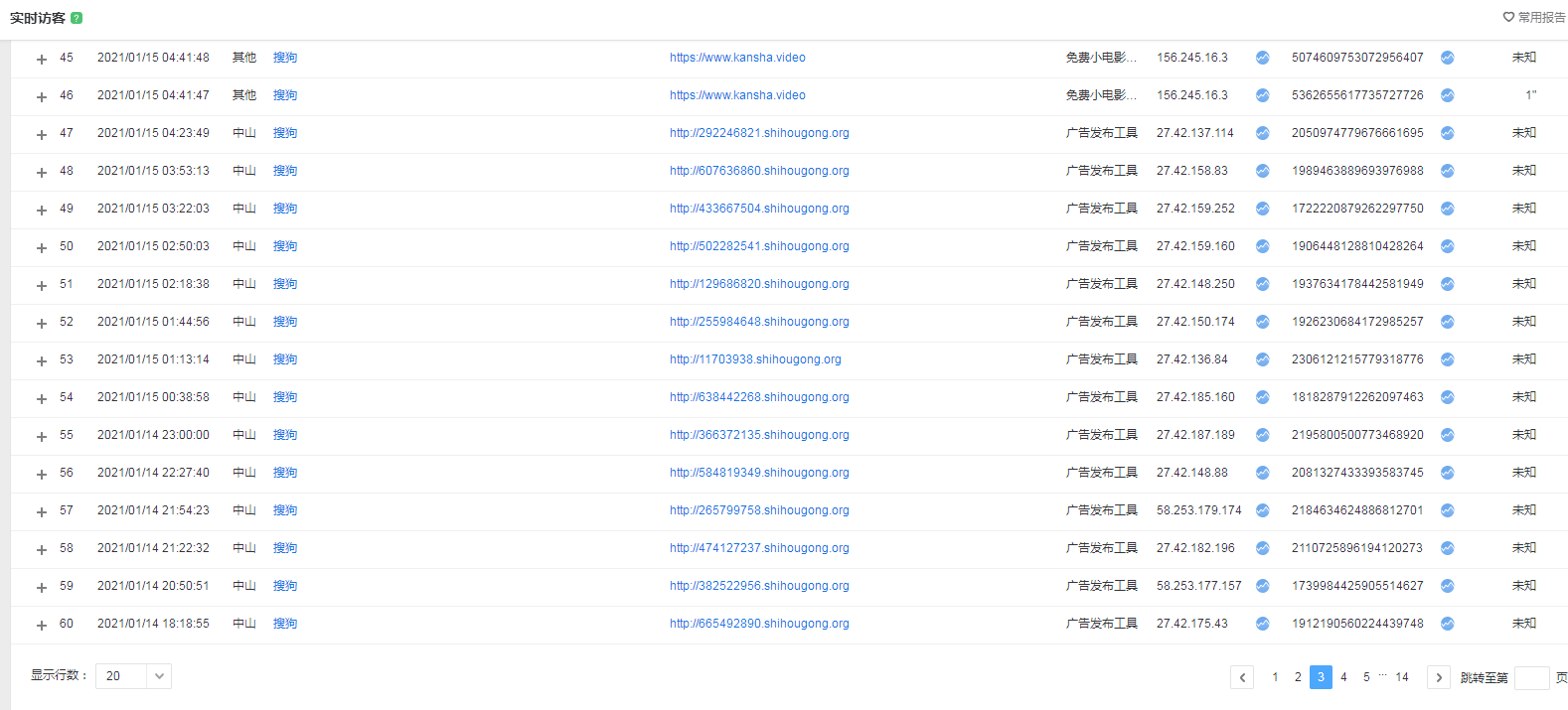Expand visitor row 60 details
Image resolution: width=1568 pixels, height=710 pixels.
click(x=42, y=626)
